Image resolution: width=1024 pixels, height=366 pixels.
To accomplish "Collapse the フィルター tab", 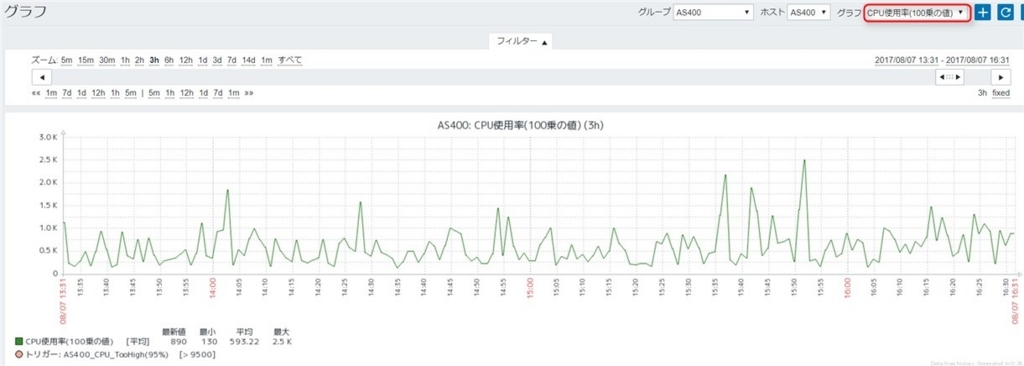I will [522, 41].
